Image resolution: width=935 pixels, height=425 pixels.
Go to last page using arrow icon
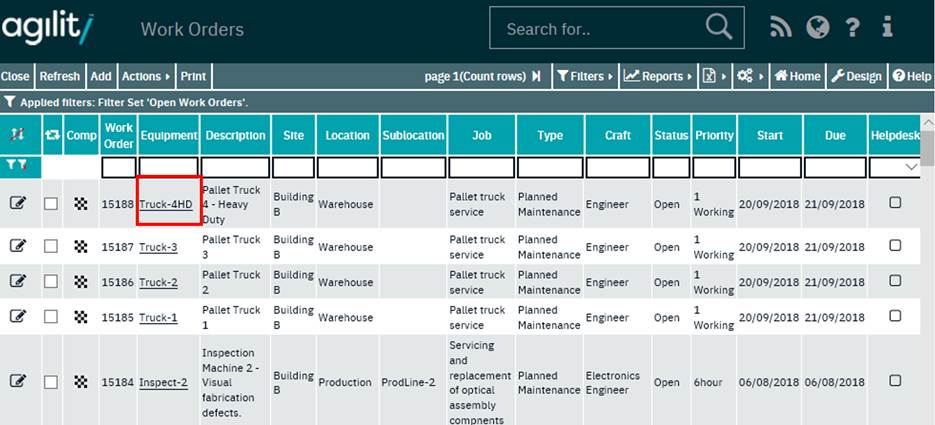(536, 76)
